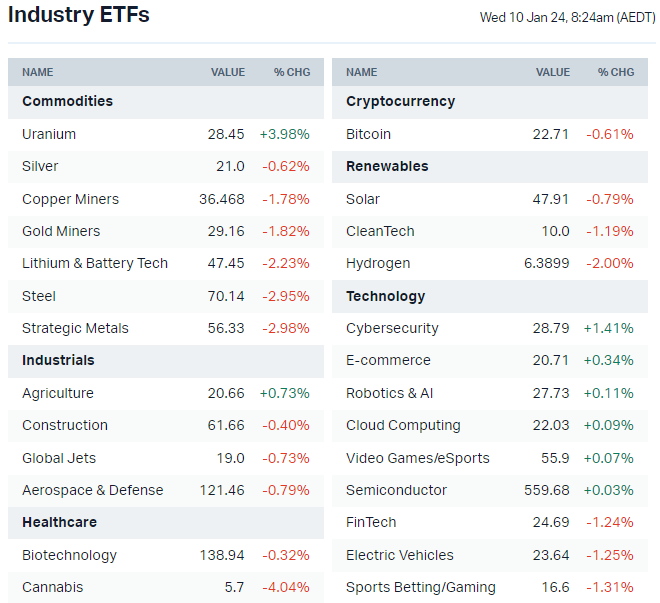This screenshot has height=603, width=660.
Task: Open the Strategic Metals ETF
Action: (x=75, y=328)
